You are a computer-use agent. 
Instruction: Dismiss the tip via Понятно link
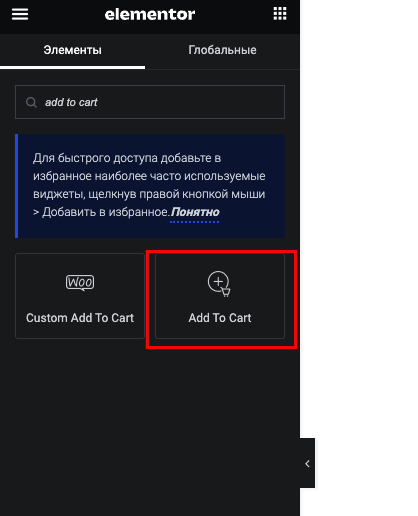coord(195,212)
